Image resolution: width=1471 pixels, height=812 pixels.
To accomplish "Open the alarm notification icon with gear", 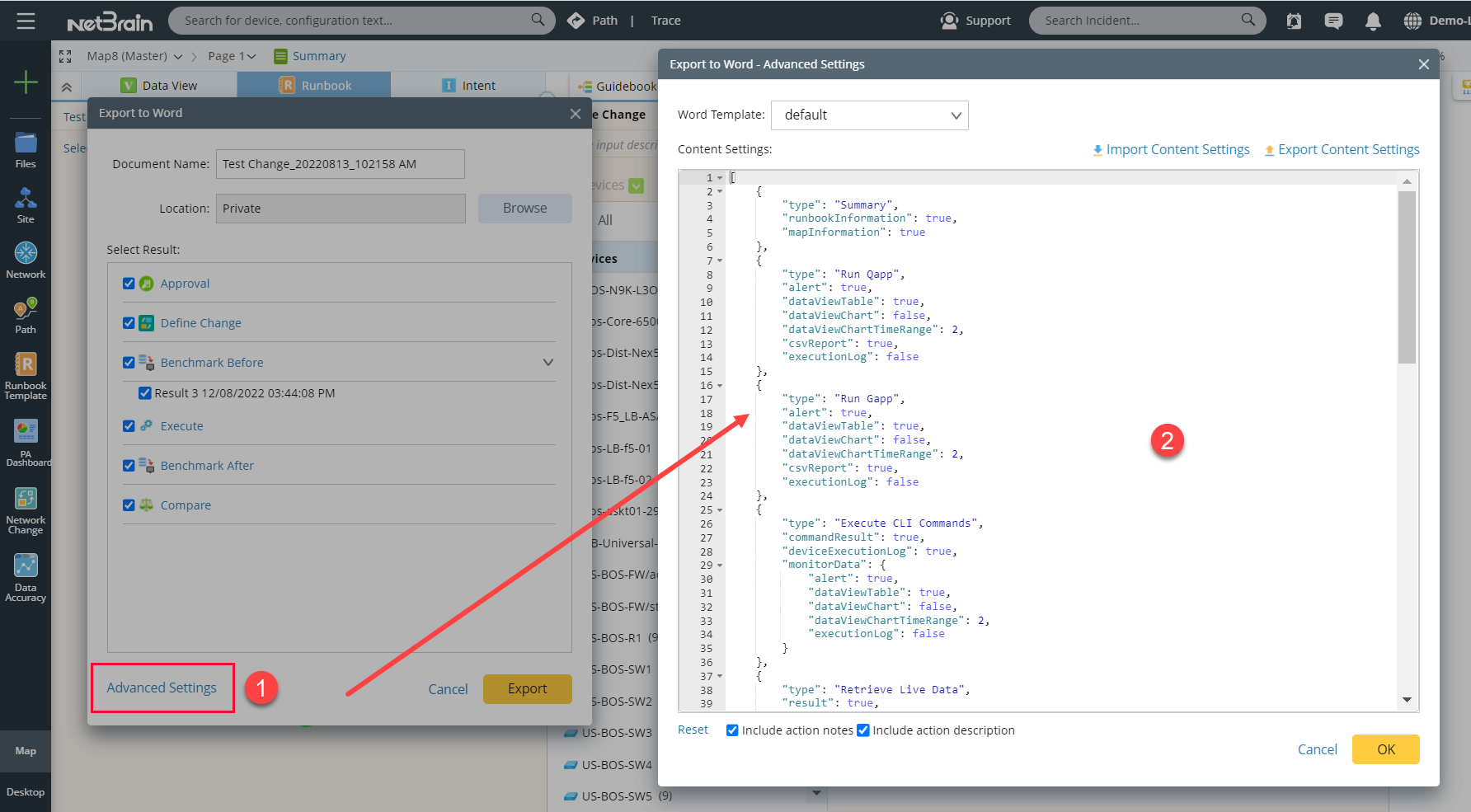I will [x=1295, y=21].
